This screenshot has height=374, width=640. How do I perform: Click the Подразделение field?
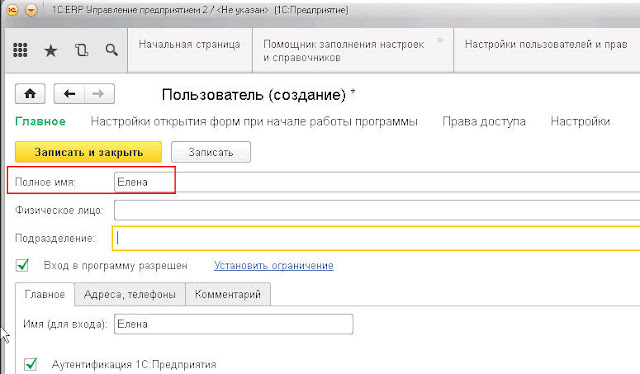pyautogui.click(x=376, y=238)
